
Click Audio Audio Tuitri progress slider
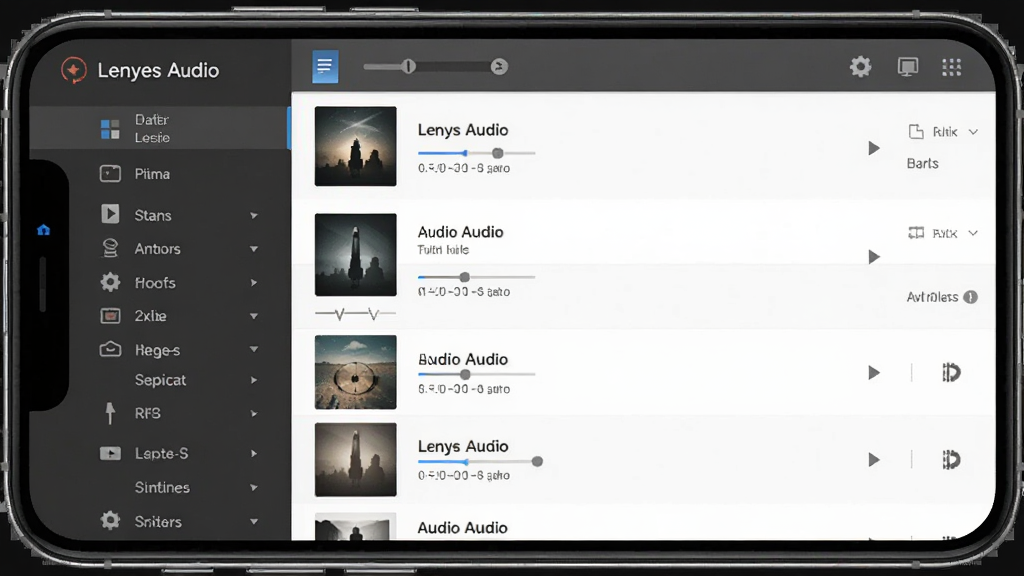click(476, 277)
